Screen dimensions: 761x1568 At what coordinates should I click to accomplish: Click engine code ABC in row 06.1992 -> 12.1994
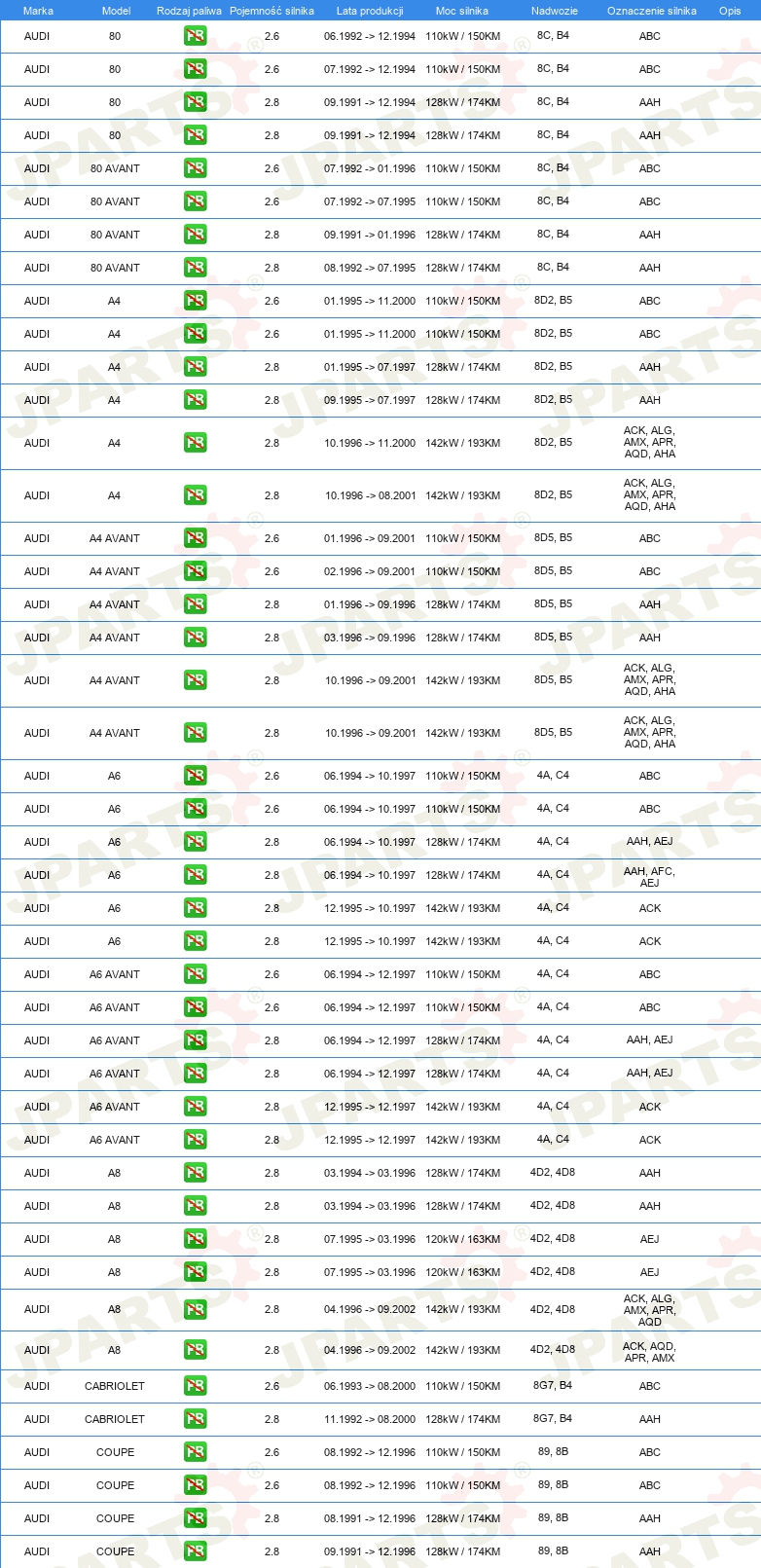click(650, 36)
